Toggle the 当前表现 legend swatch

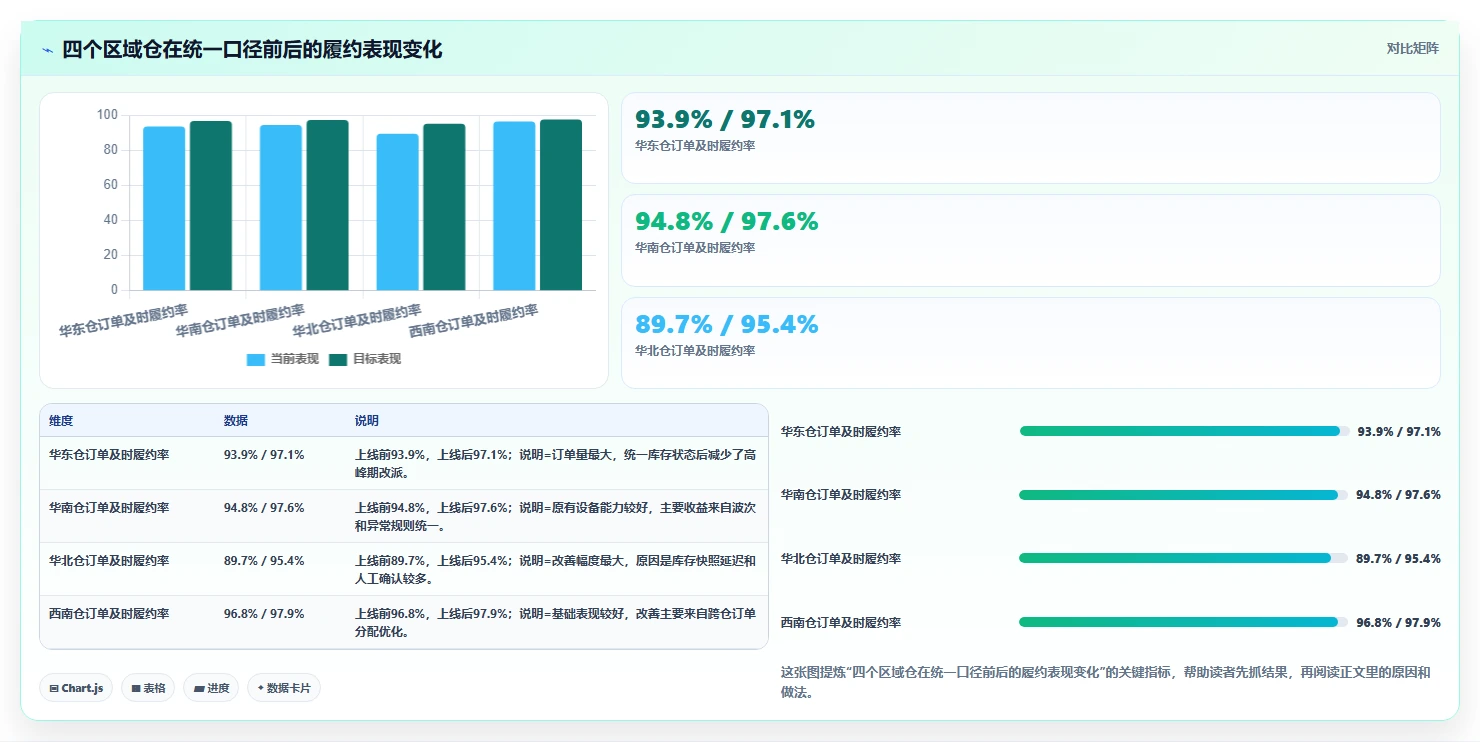point(256,359)
